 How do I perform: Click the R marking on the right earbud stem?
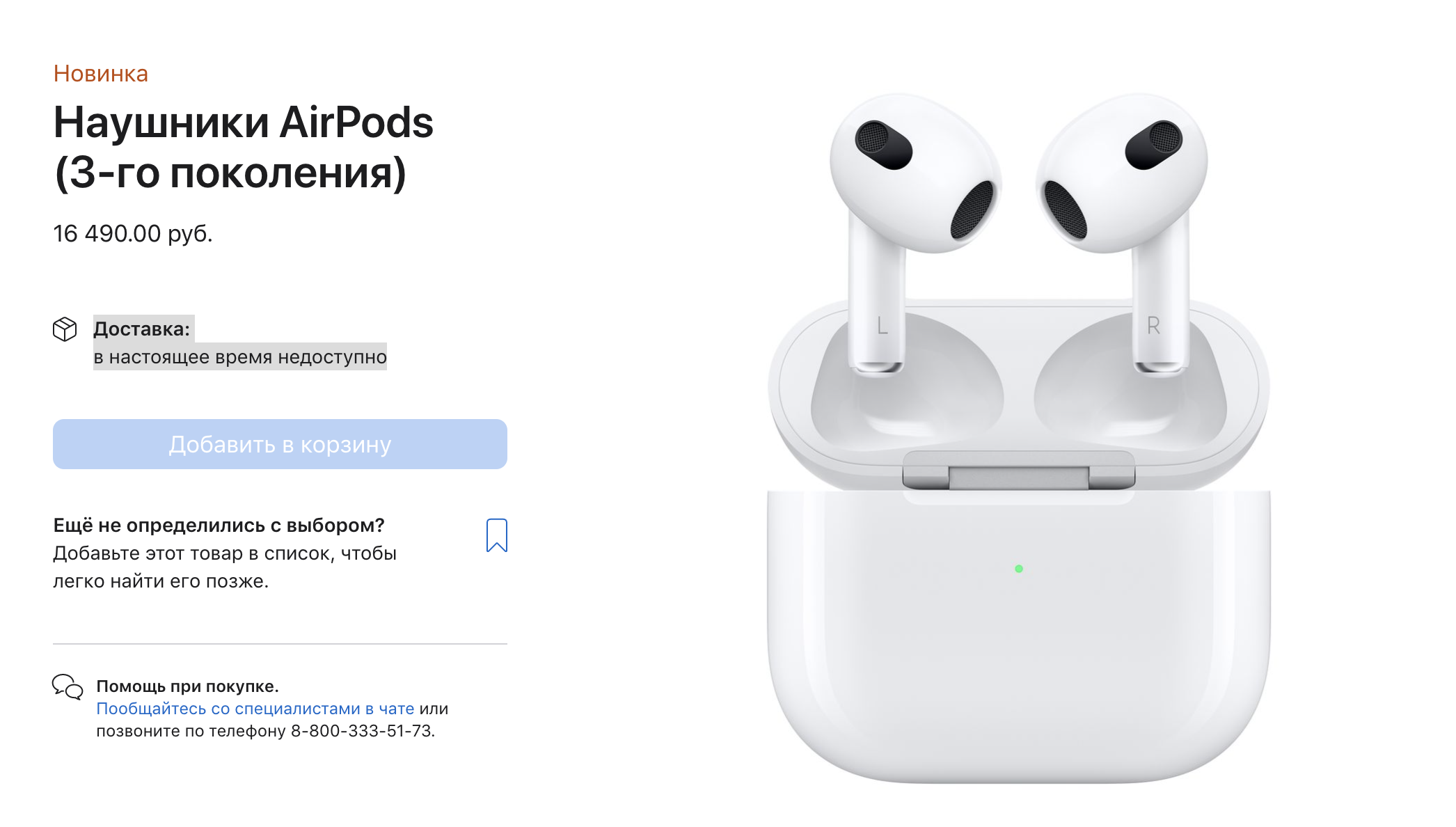[x=1153, y=325]
